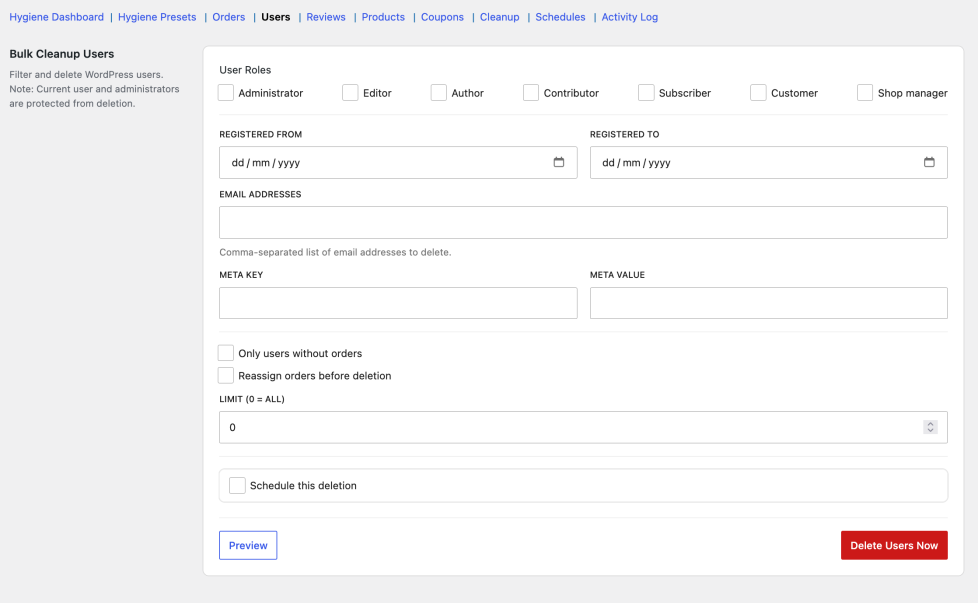Switch to the Products tab
Image resolution: width=978 pixels, height=603 pixels.
383,17
